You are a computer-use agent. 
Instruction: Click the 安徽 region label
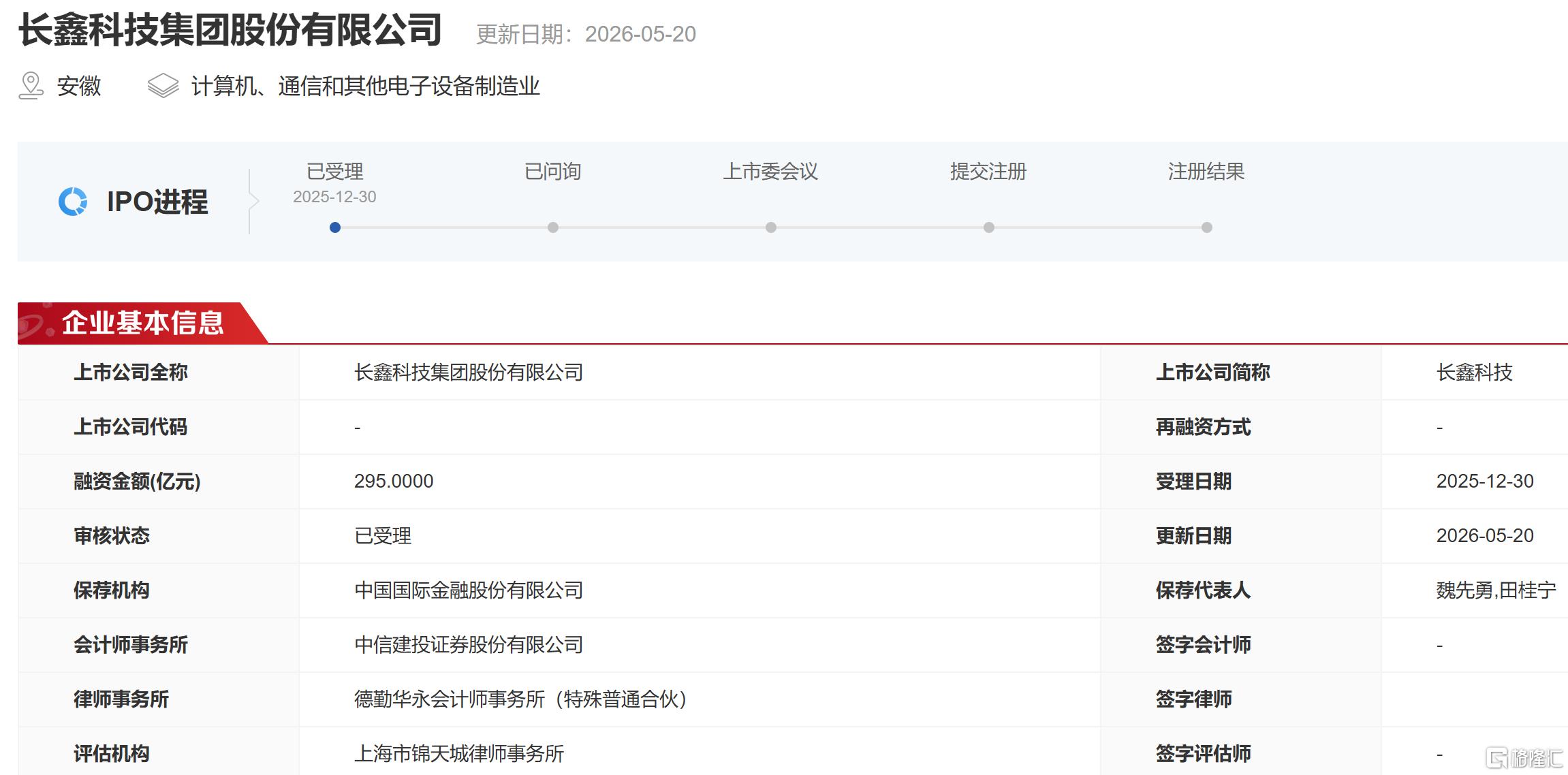point(79,86)
